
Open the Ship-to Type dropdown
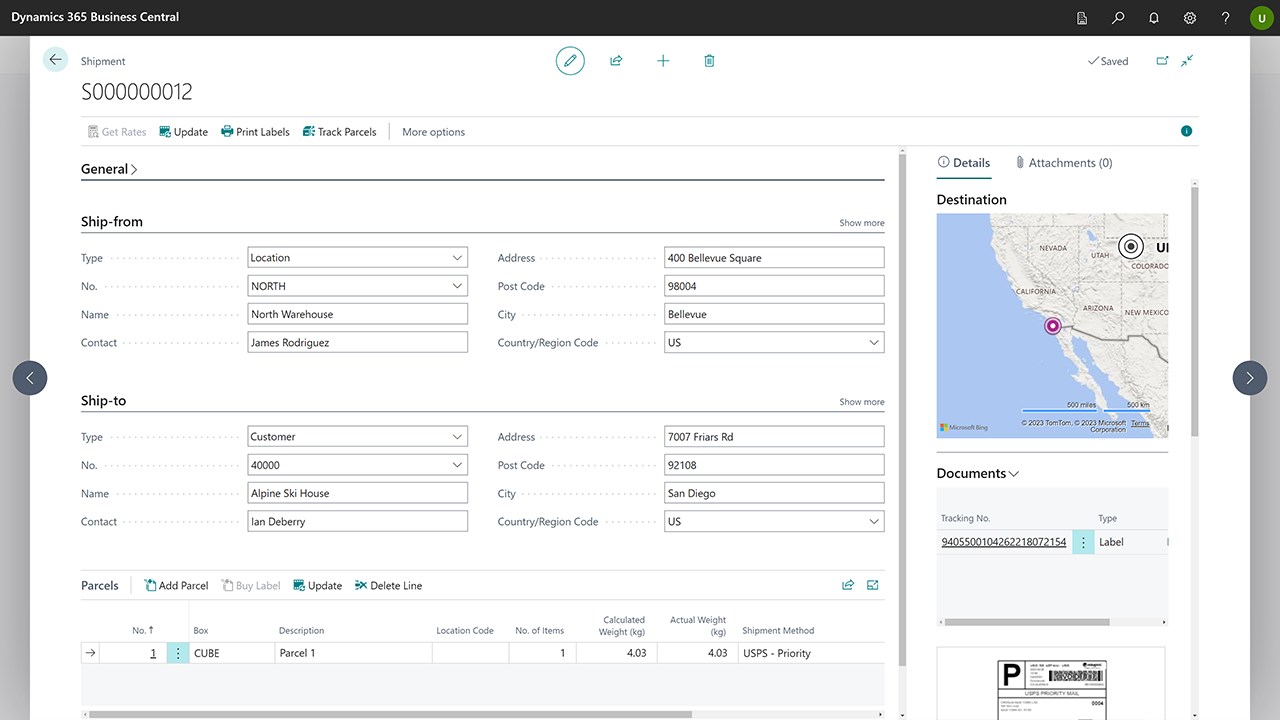458,437
